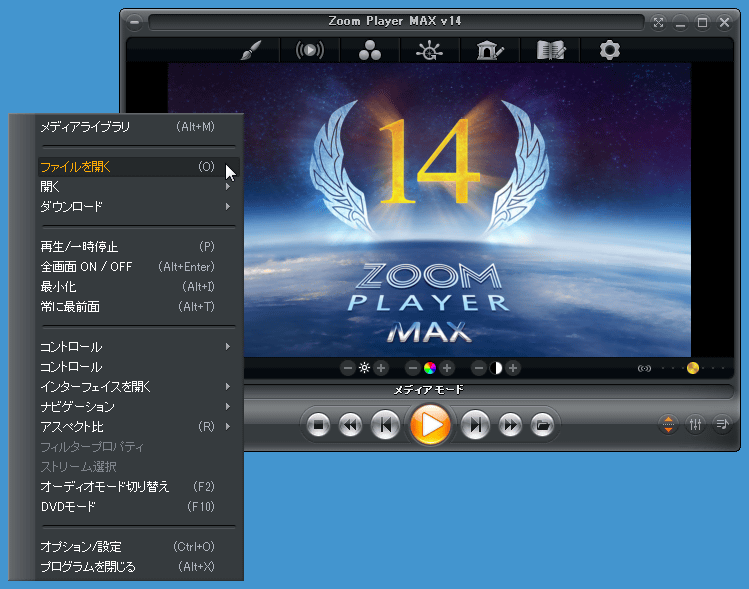
Task: Select 最小化 menu item
Action: click(139, 287)
